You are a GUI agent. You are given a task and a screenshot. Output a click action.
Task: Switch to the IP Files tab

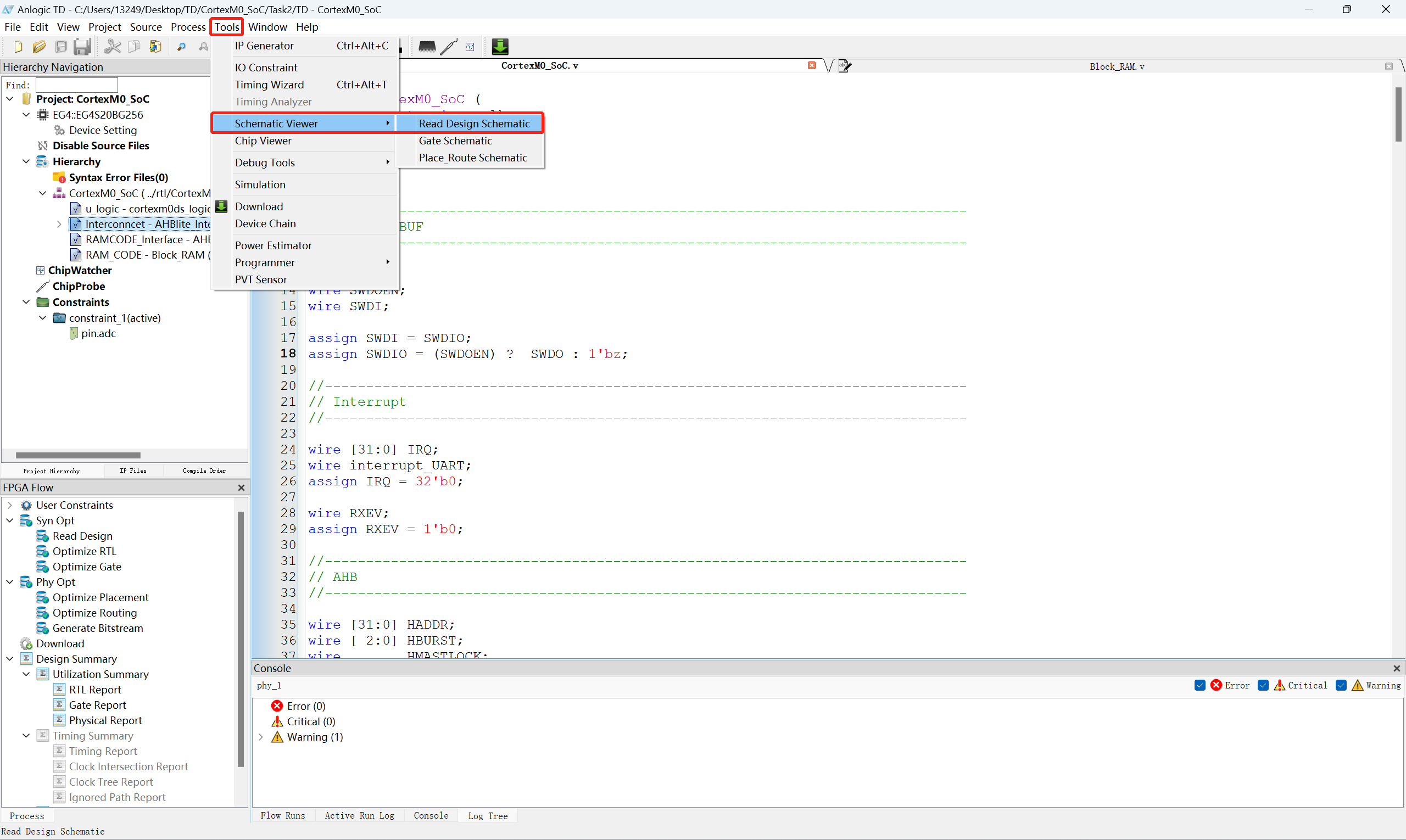[133, 471]
